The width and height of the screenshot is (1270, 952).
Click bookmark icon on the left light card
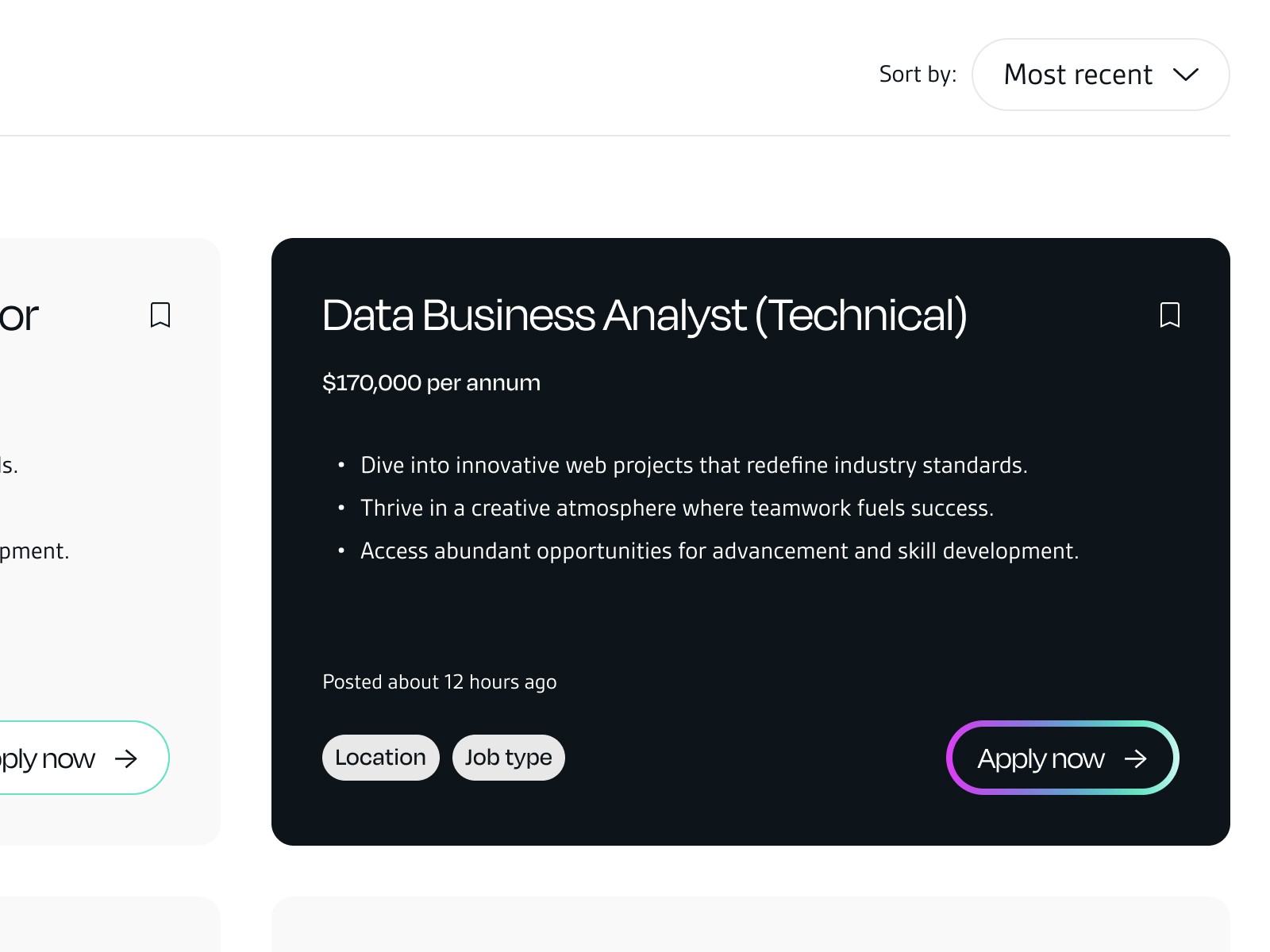click(x=160, y=315)
